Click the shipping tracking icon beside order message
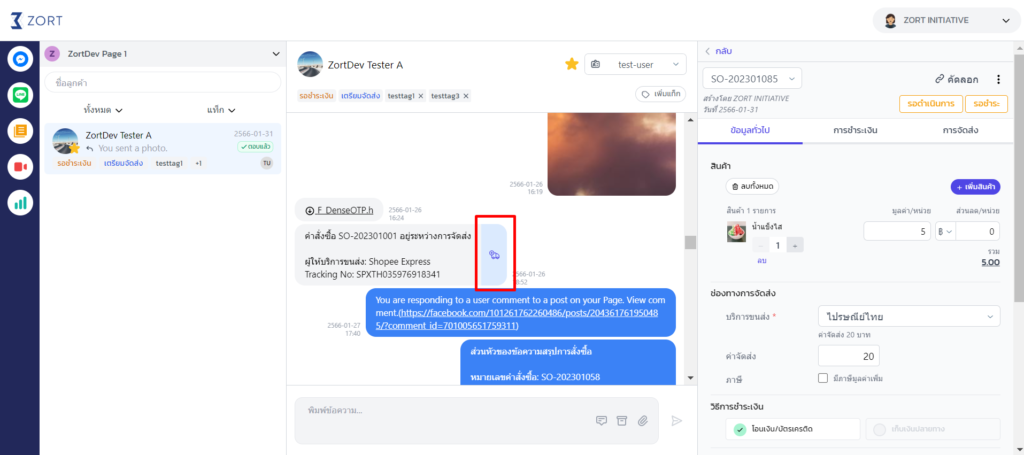The image size is (1024, 455). [x=494, y=255]
